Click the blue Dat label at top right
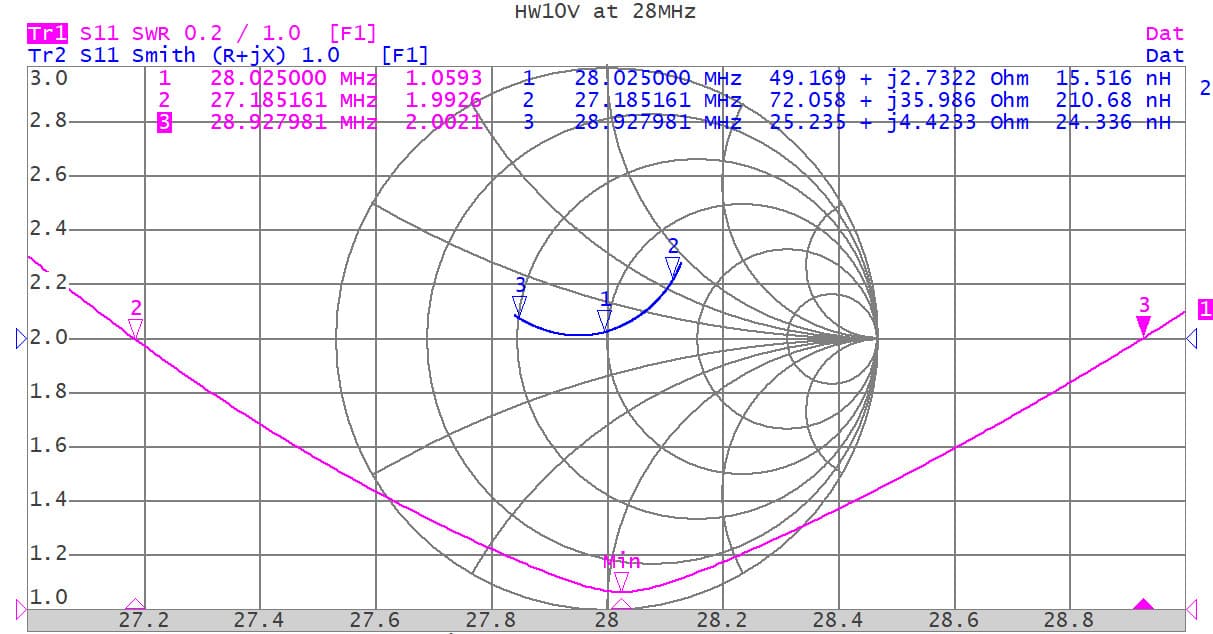This screenshot has width=1213, height=634. point(1165,56)
